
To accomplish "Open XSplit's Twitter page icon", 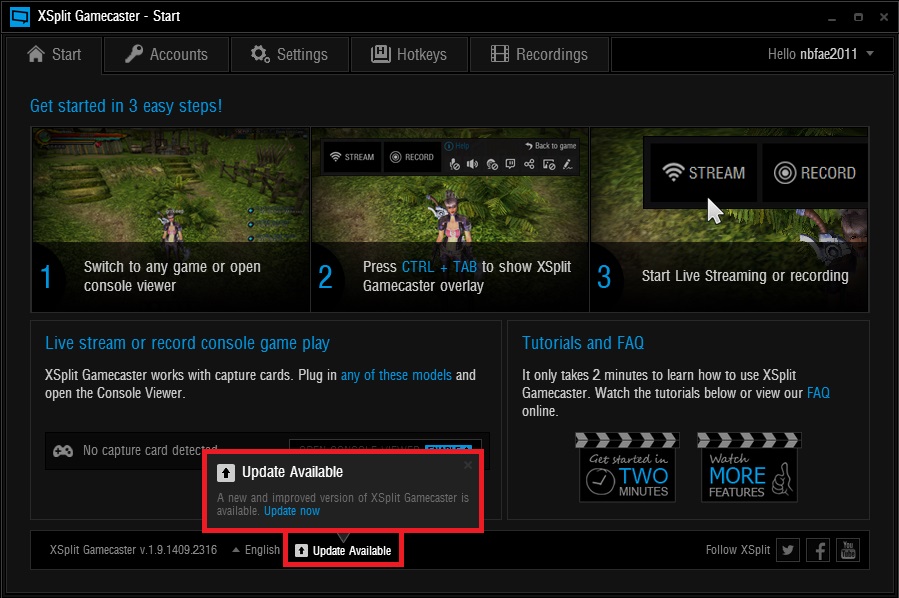I will (788, 550).
